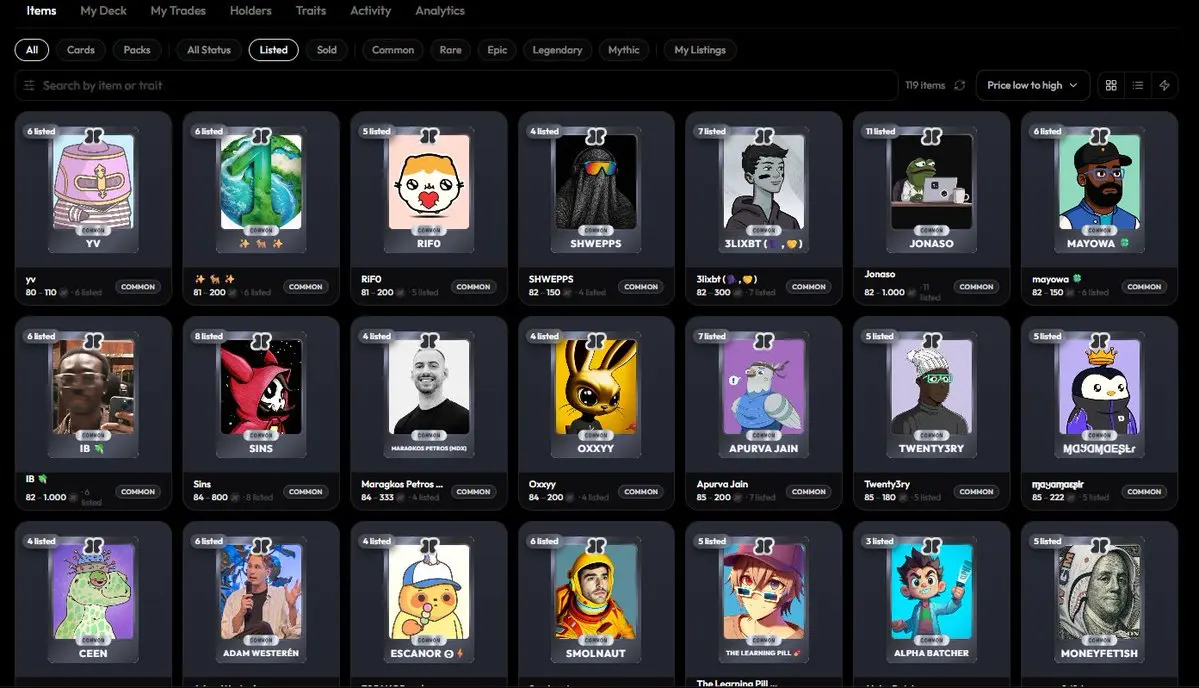Screen dimensions: 1199x688
Task: Open the MAYOWA card thumbnail
Action: coord(1100,190)
